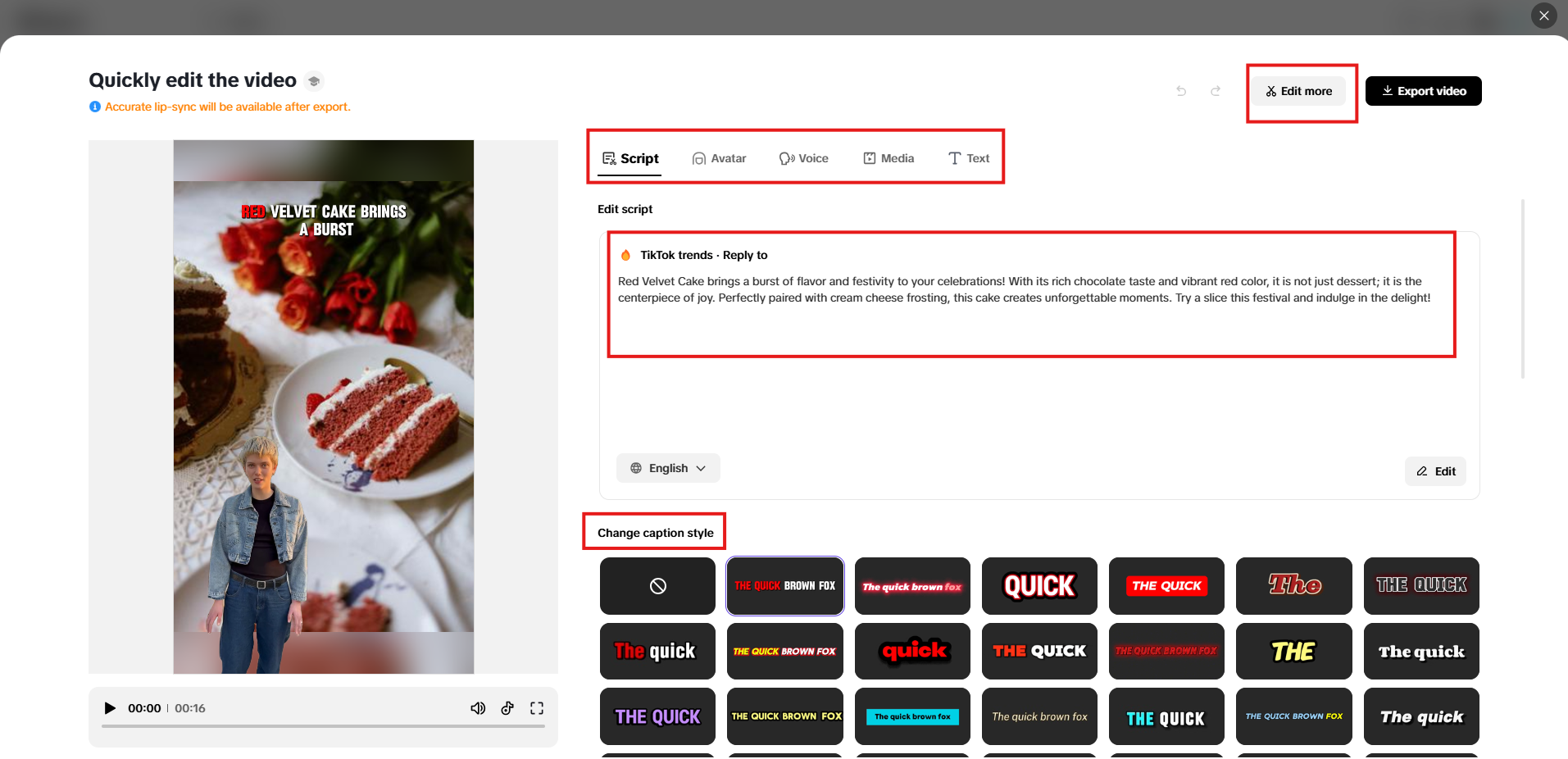Click the undo arrow icon
The width and height of the screenshot is (1568, 759).
pyautogui.click(x=1181, y=91)
